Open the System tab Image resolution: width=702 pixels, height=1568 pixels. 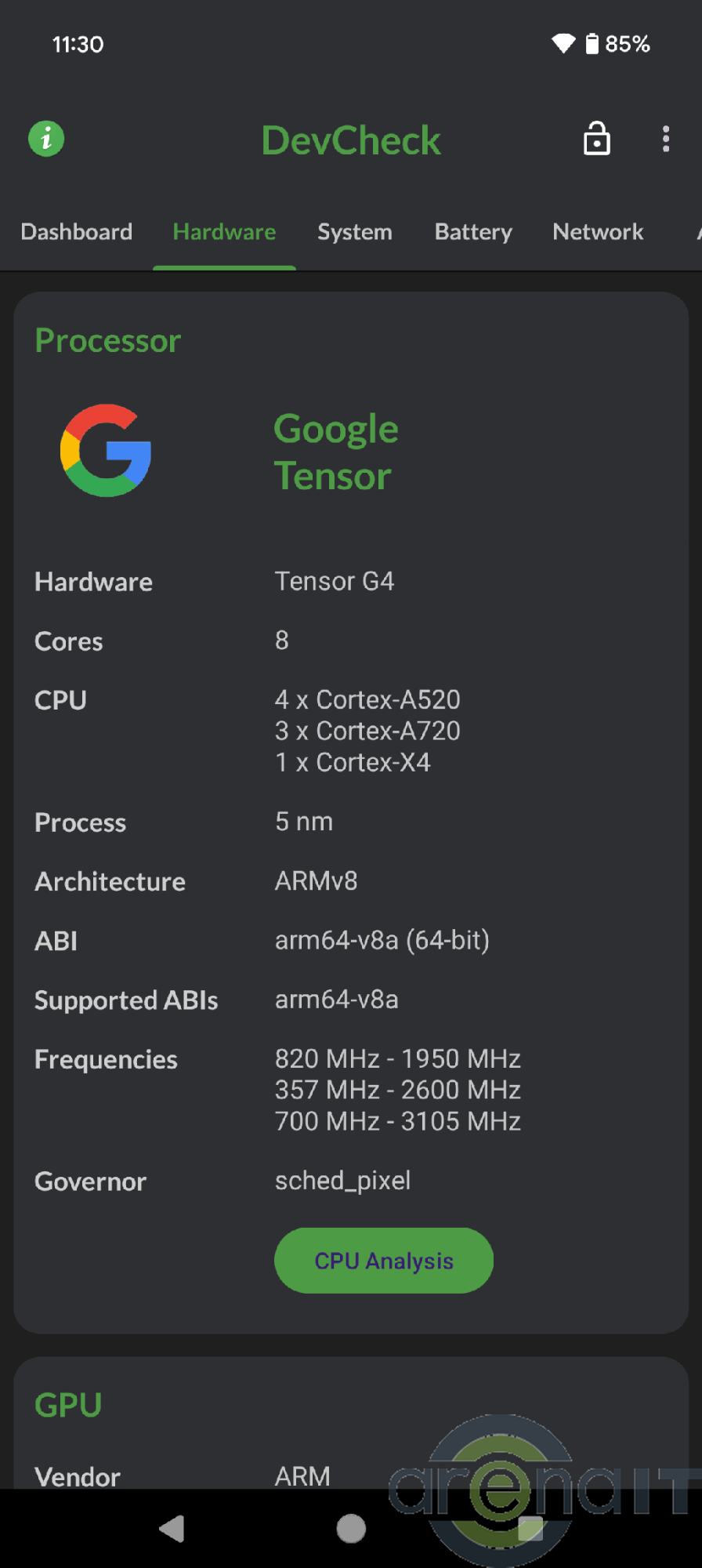tap(355, 232)
